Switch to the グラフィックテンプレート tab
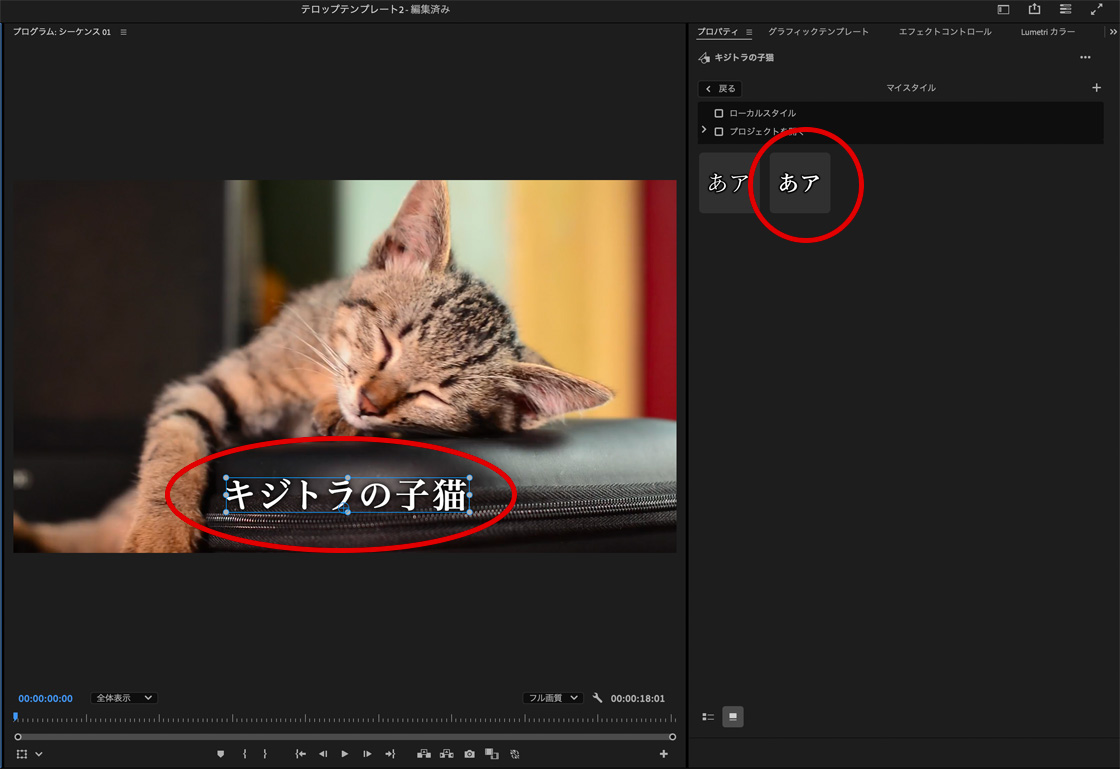 (818, 32)
